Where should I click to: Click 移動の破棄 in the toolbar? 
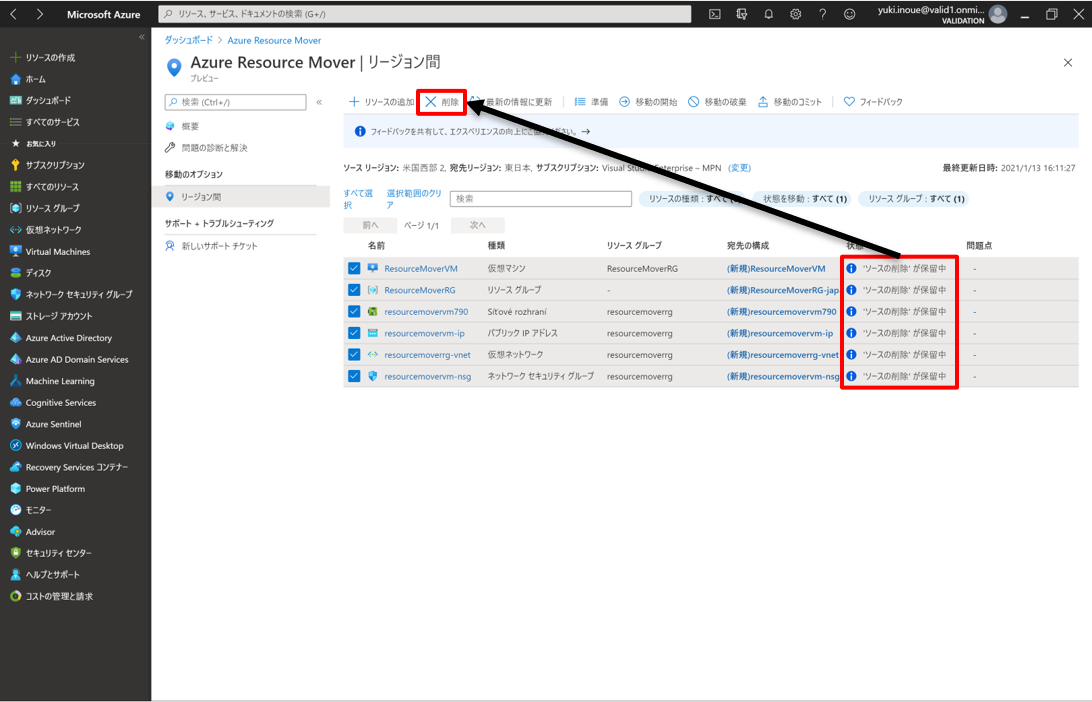[717, 102]
